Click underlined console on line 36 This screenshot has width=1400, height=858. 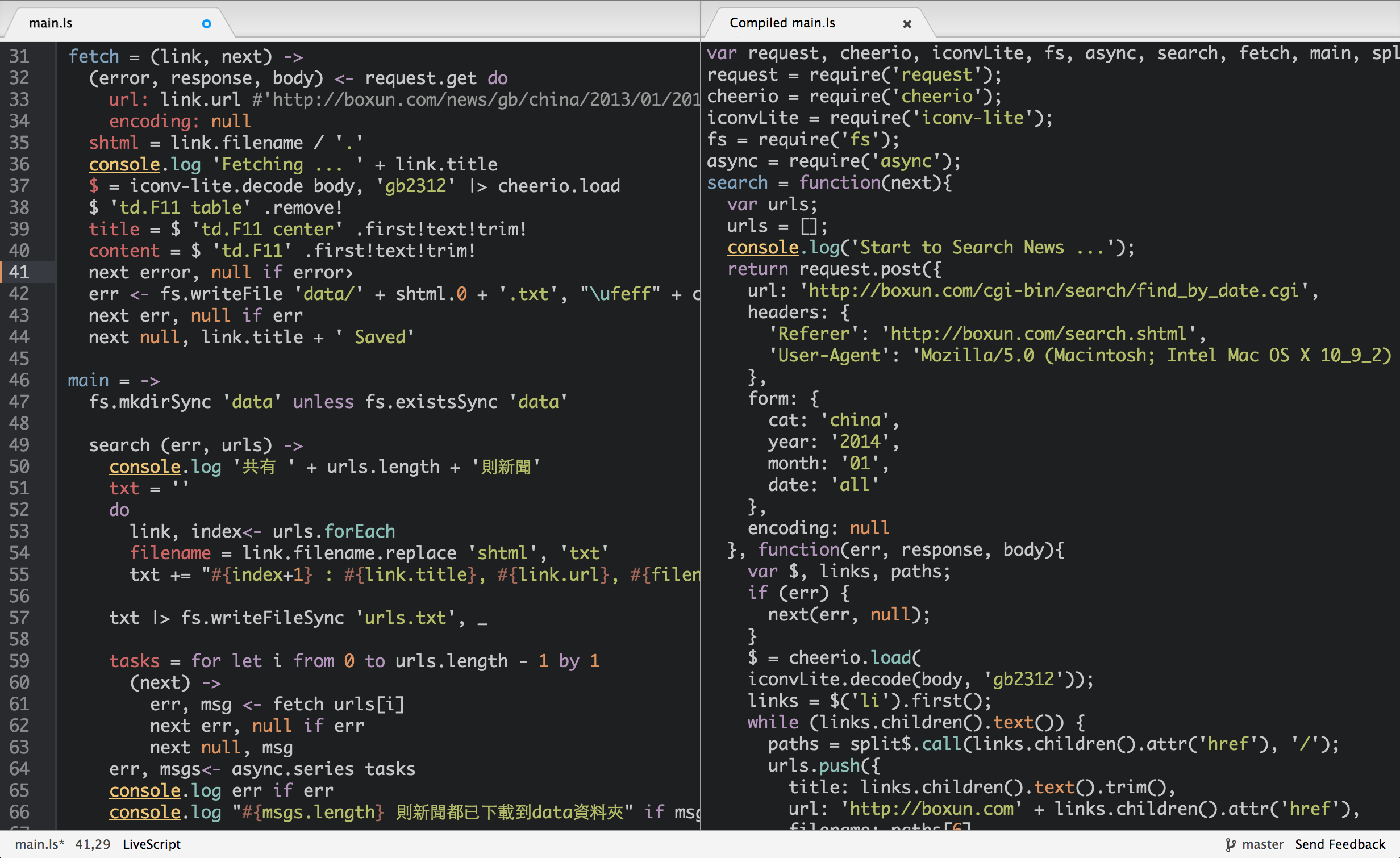click(x=124, y=164)
